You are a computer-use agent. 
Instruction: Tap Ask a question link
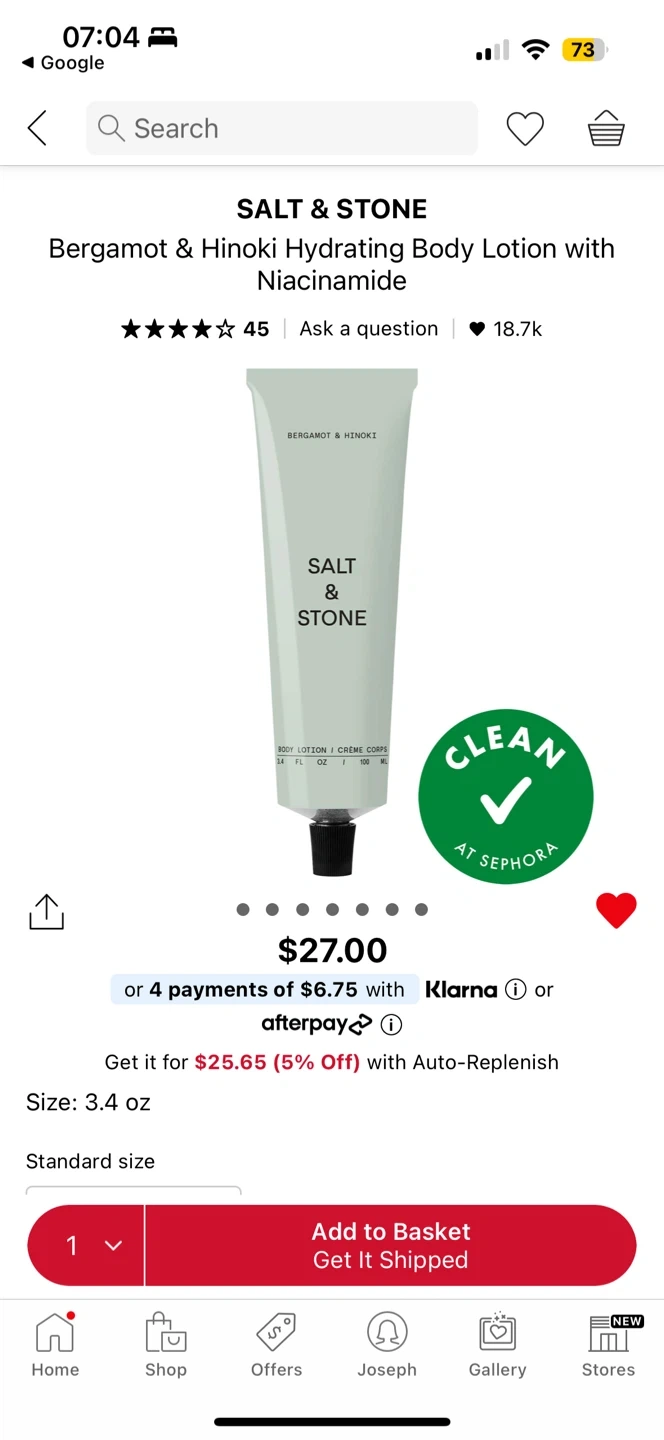tap(369, 329)
